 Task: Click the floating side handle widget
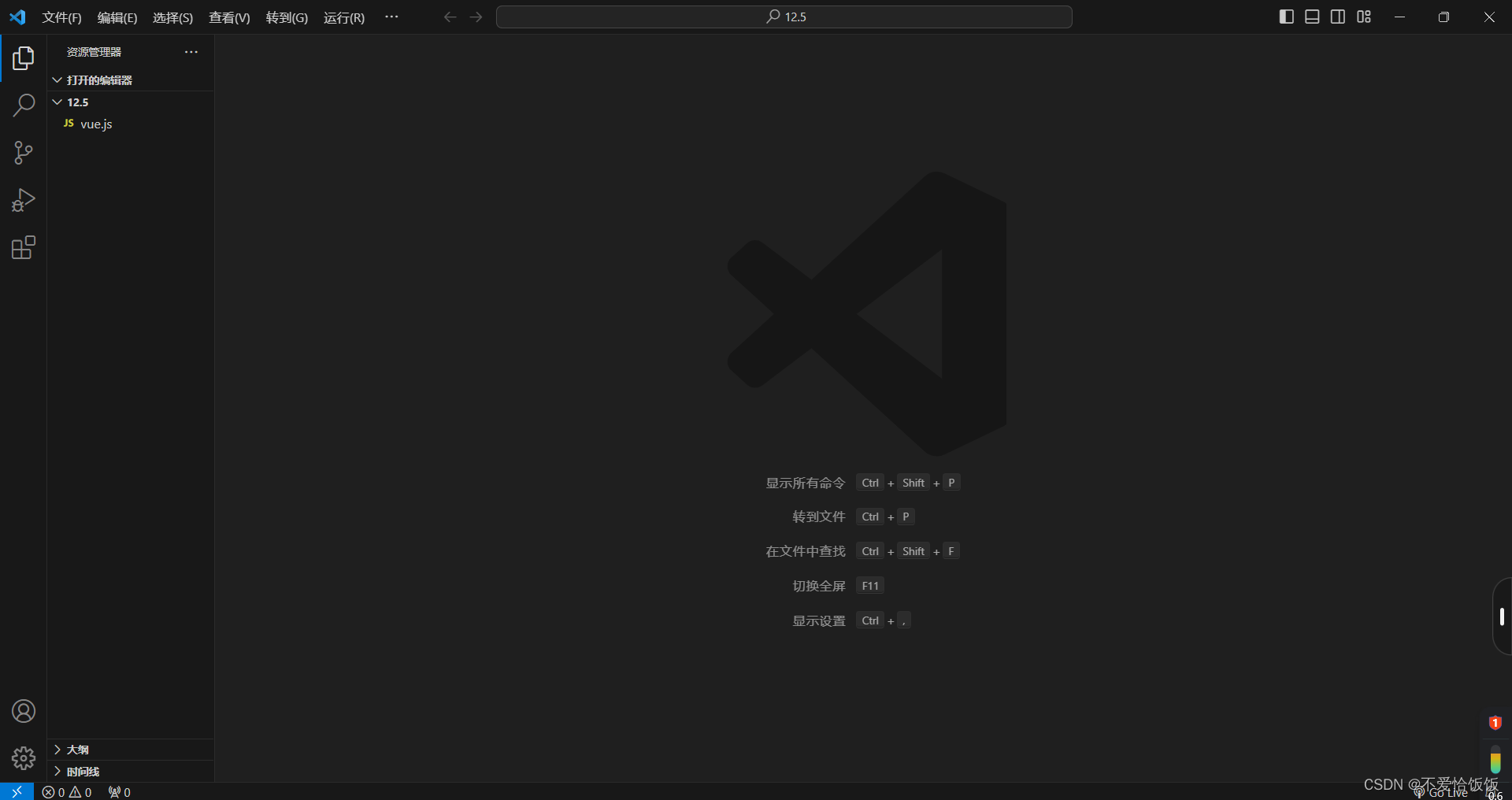[1502, 617]
